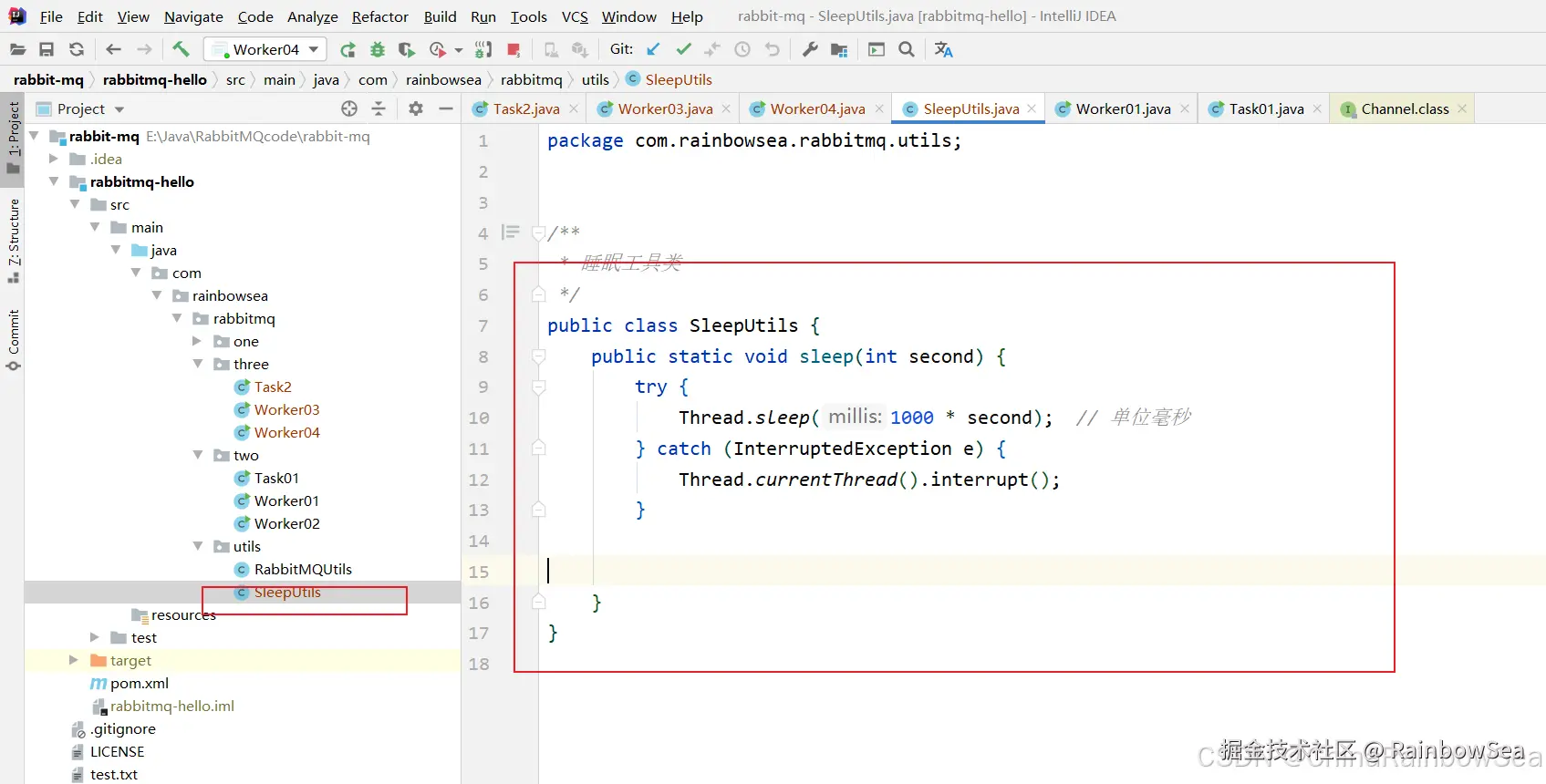Click the profiler run icon
Screen dimensions: 1546x784
(438, 49)
